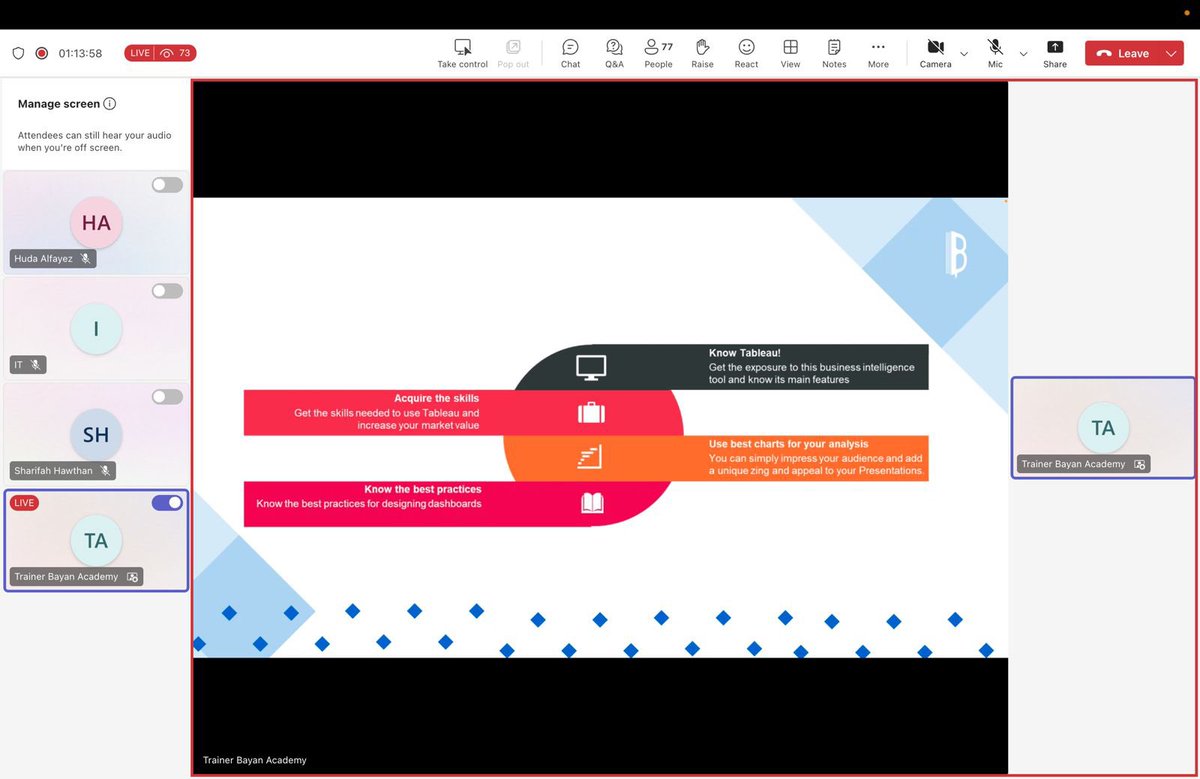
Task: Click the shield privacy icon
Action: tap(18, 53)
